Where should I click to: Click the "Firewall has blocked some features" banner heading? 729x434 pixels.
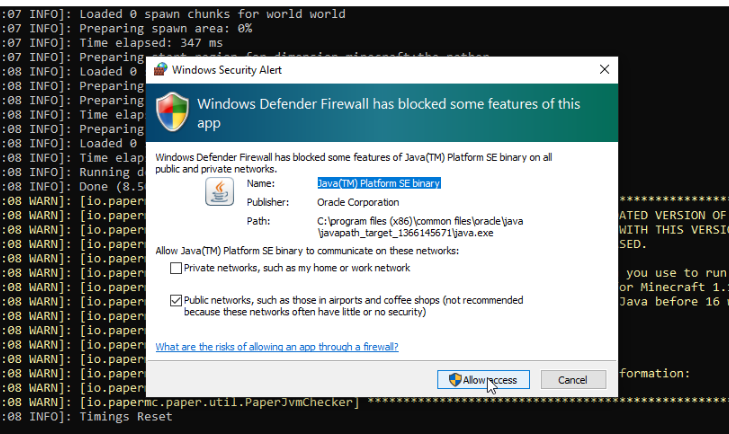click(388, 113)
